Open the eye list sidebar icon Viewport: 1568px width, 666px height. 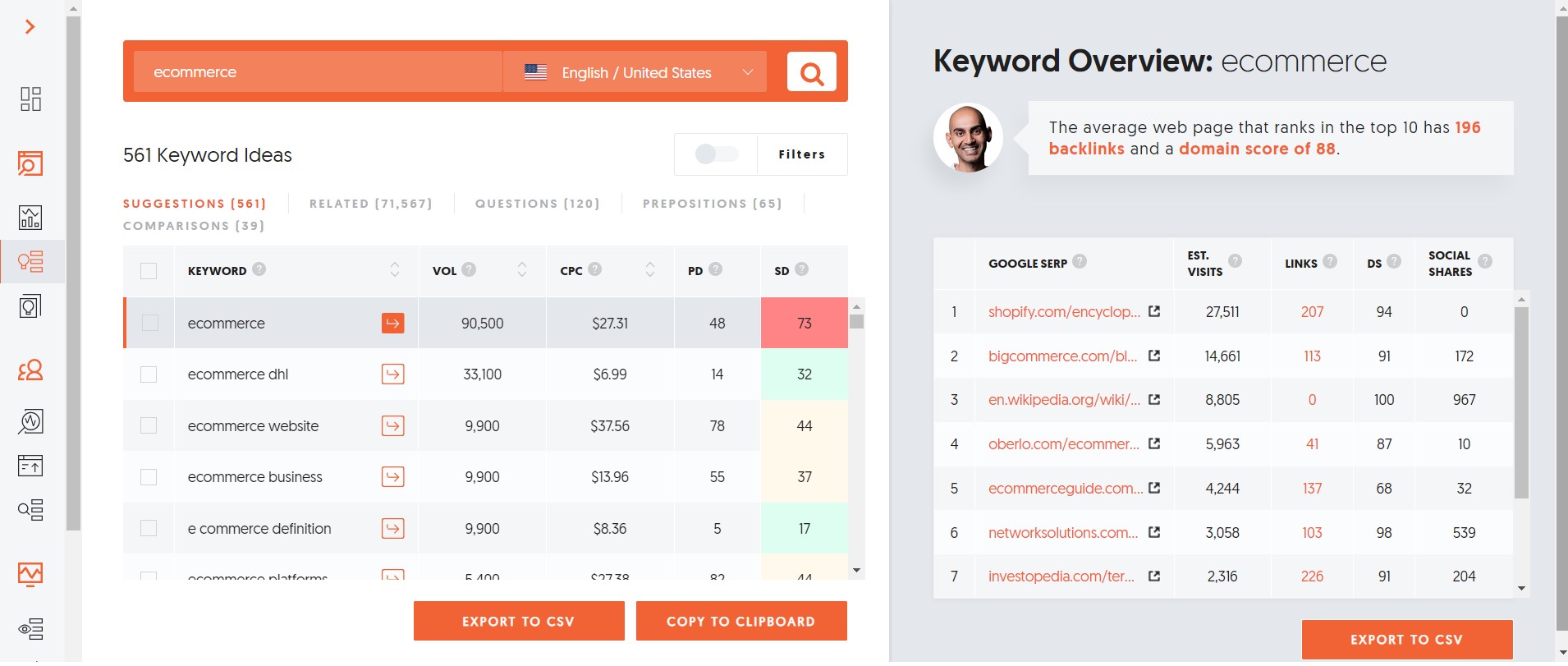(30, 629)
